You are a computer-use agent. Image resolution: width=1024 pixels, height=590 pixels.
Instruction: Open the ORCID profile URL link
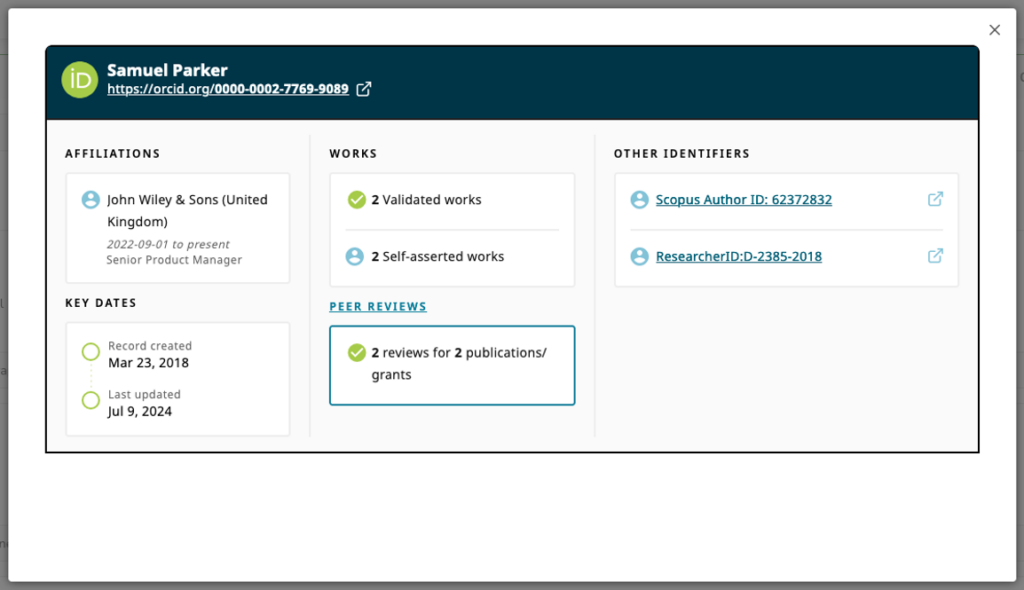click(228, 89)
